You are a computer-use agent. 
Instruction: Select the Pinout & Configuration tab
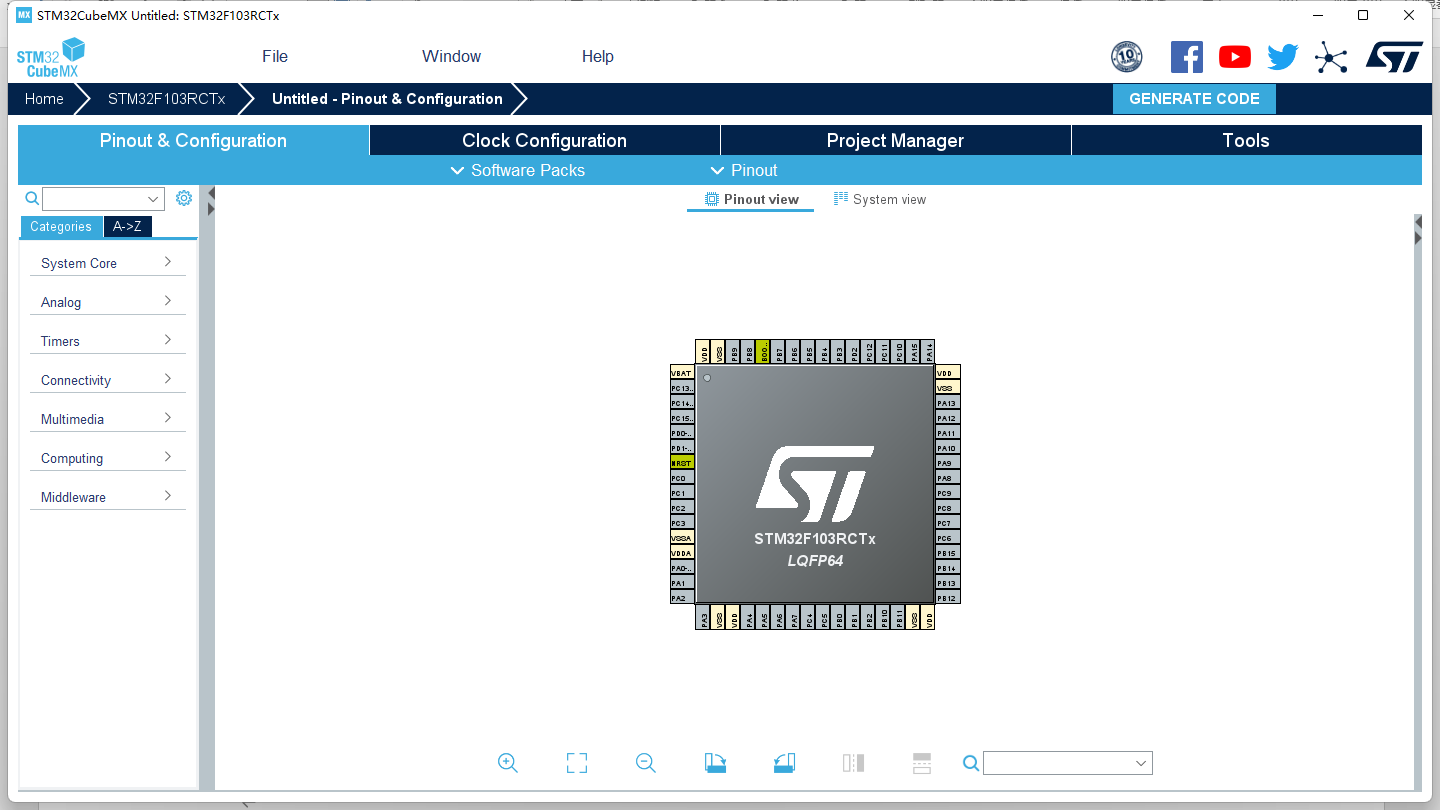[193, 140]
